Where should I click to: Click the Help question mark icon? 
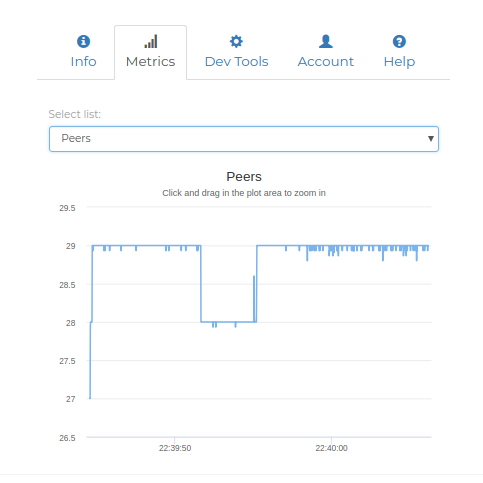coord(399,42)
